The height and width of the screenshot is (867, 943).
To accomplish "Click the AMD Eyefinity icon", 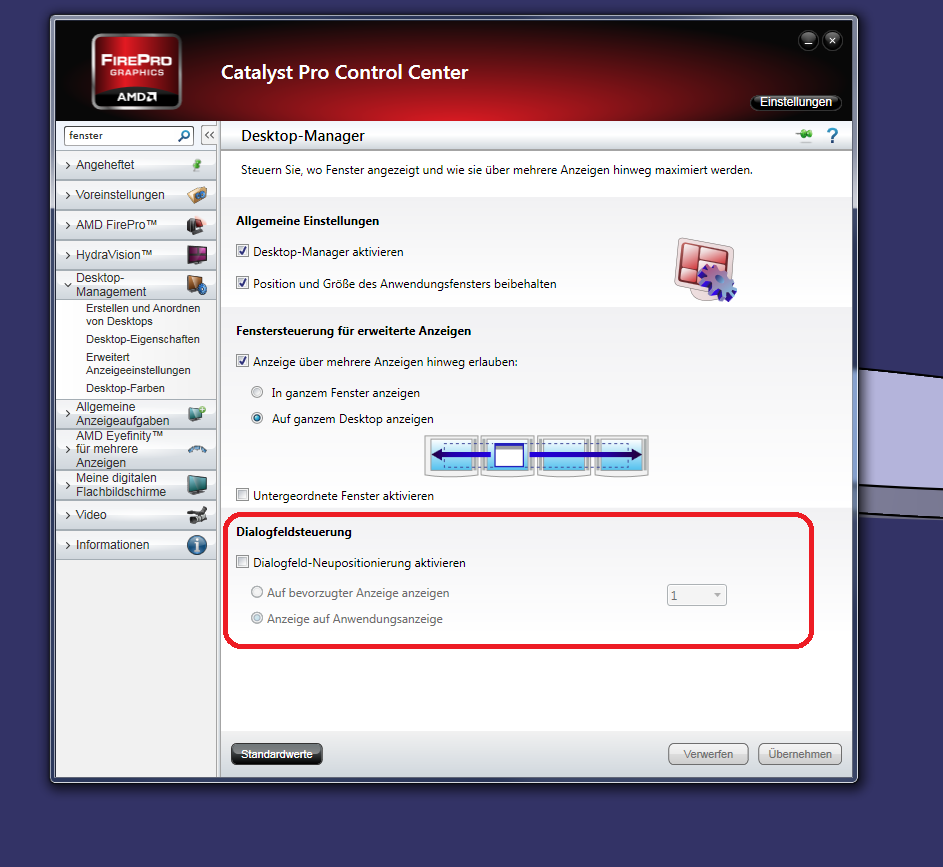I will [197, 449].
